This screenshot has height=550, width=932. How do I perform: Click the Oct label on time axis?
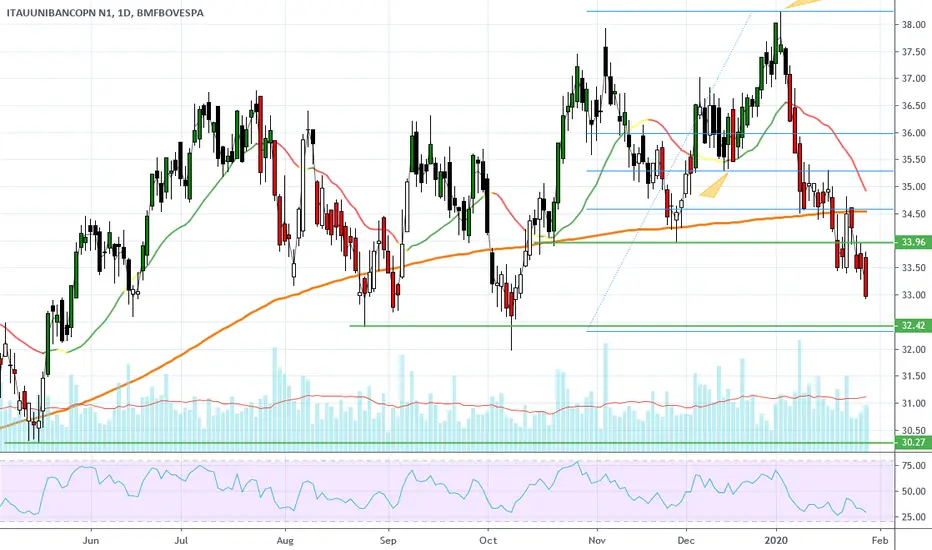488,540
